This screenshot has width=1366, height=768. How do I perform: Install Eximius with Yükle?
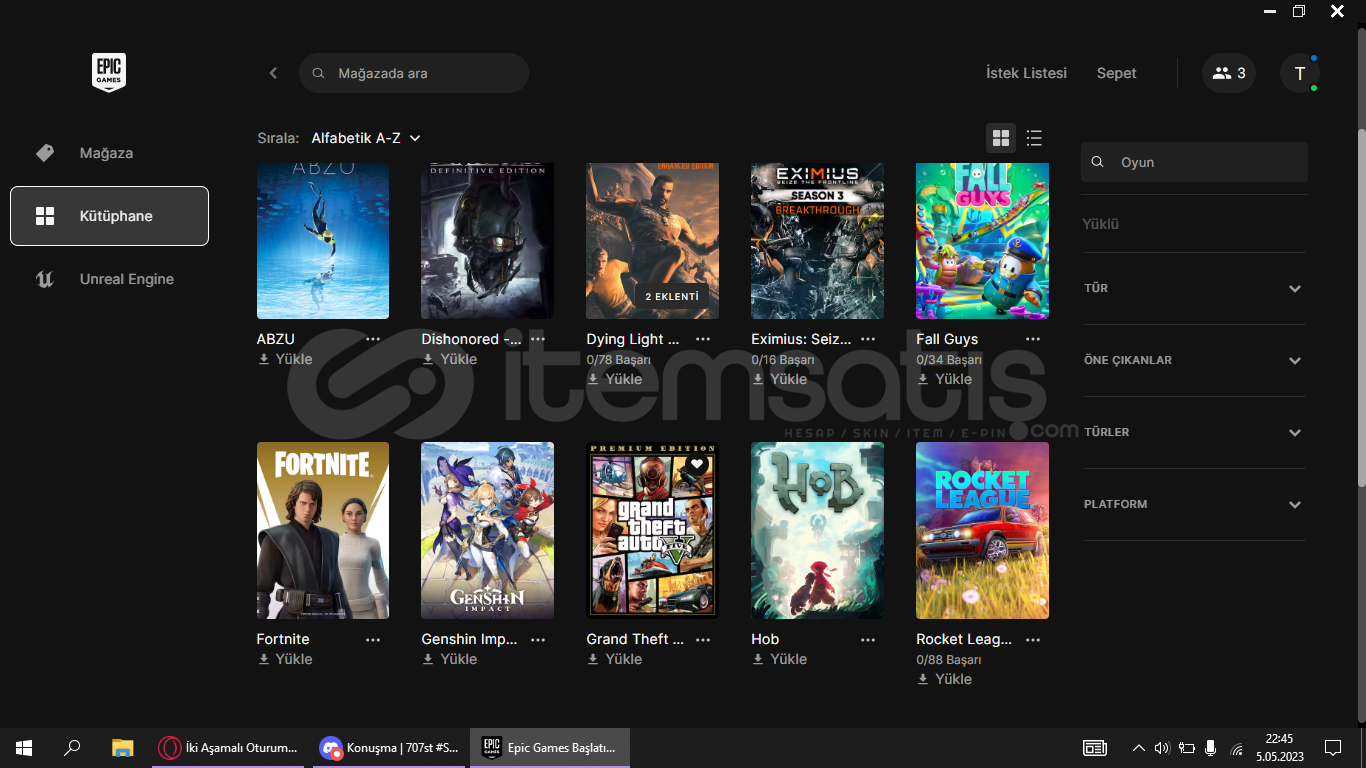tap(780, 379)
